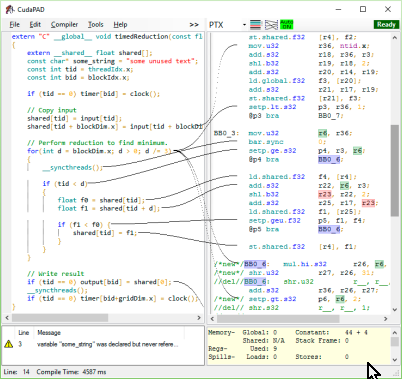Viewport: 402px width, 379px height.
Task: Toggle the colored lines highlight icon
Action: tap(256, 25)
